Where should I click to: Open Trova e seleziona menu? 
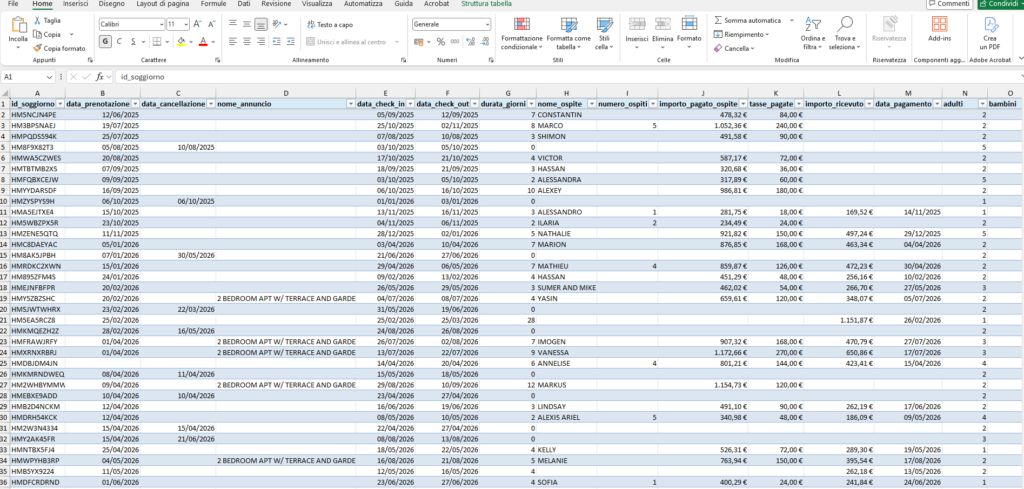[x=845, y=34]
